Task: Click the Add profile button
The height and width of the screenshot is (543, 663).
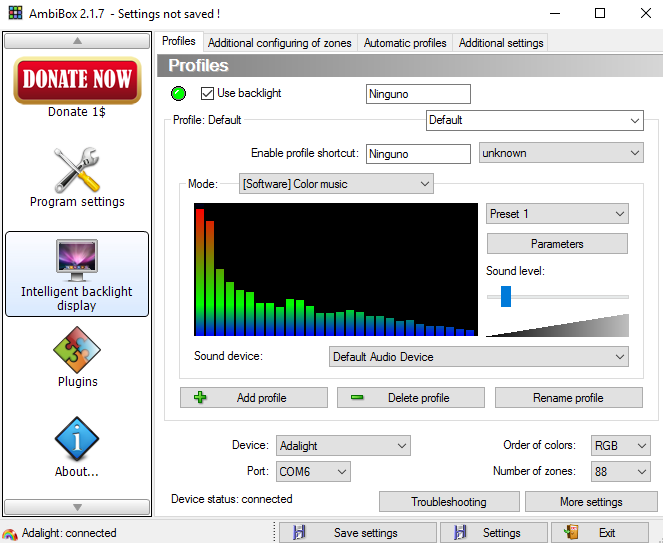Action: [254, 398]
